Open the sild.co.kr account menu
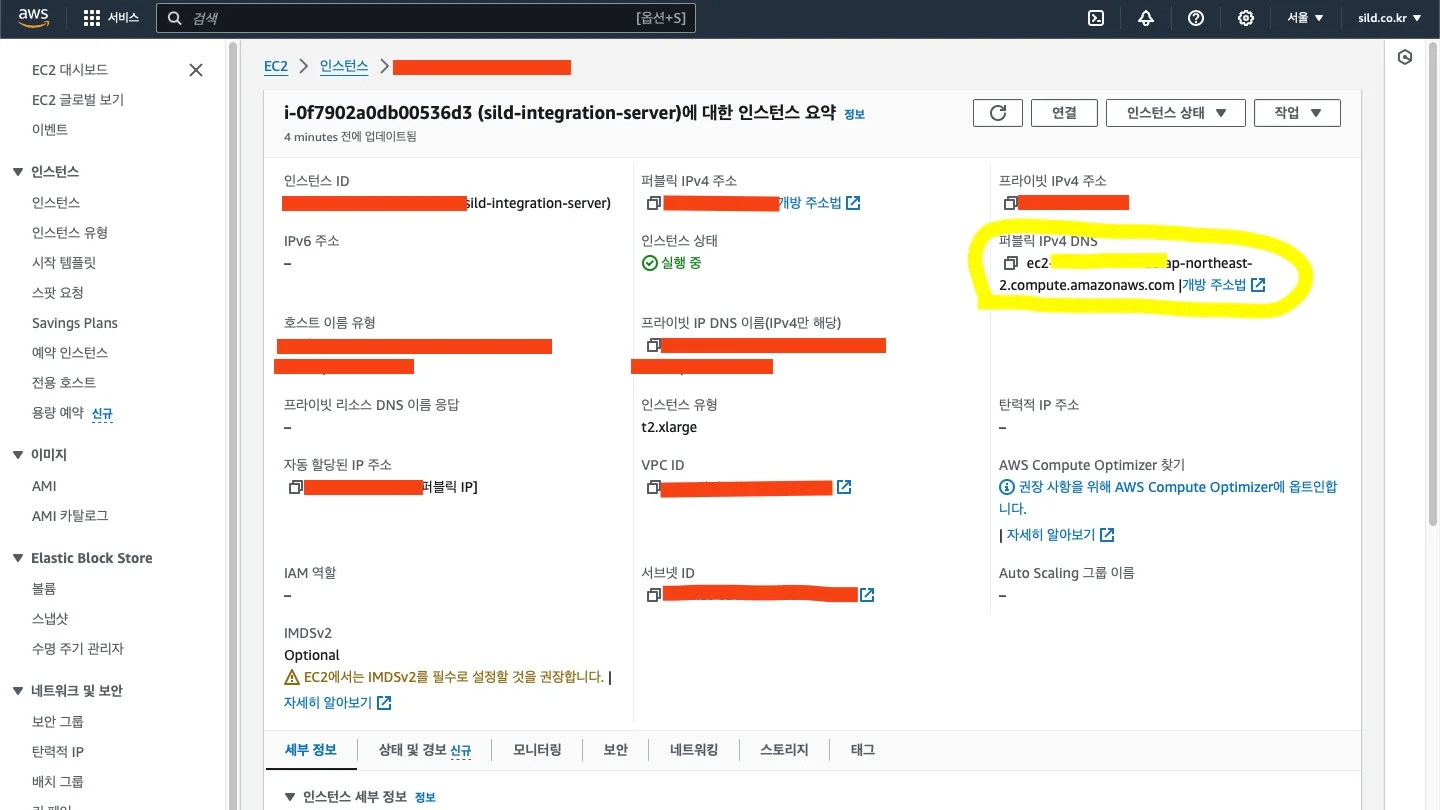1440x810 pixels. coord(1389,18)
